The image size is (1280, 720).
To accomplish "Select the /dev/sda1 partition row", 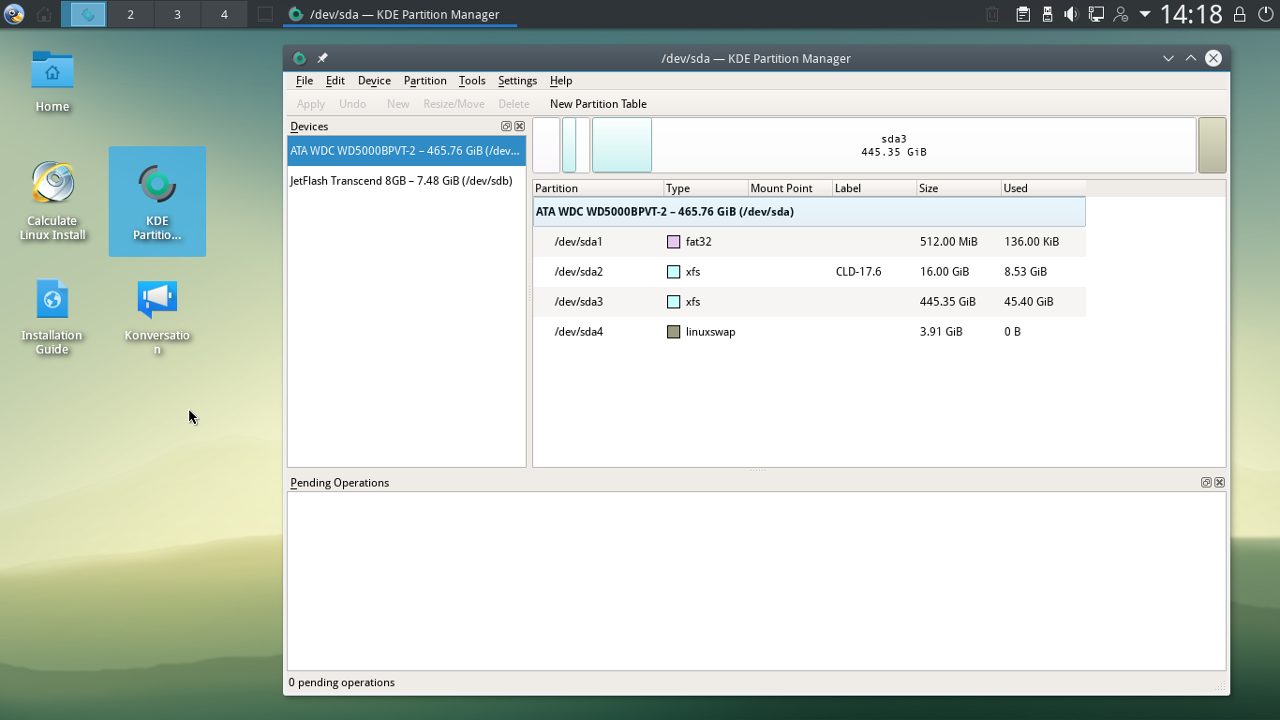I will (809, 241).
